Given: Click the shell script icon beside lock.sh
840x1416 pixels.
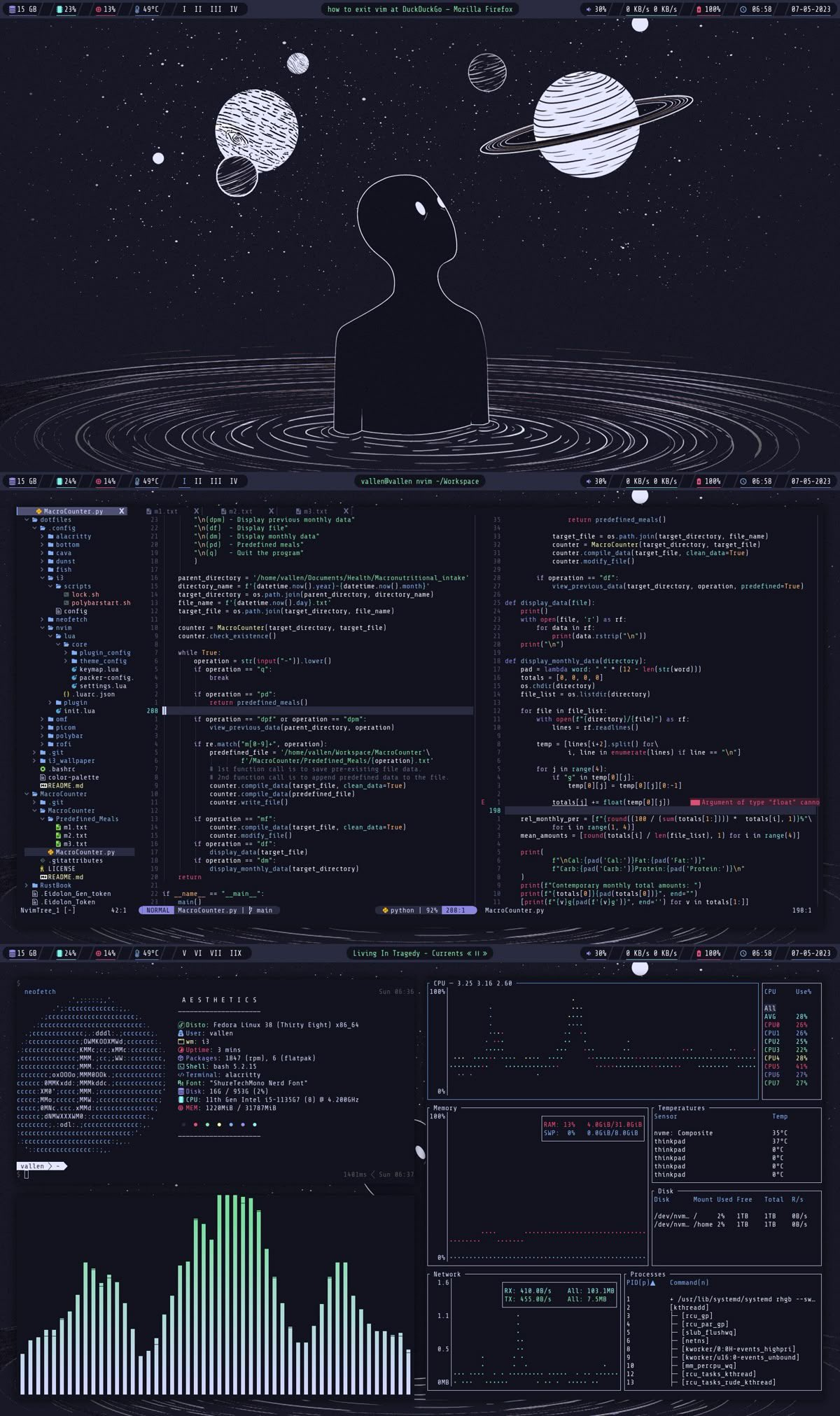Looking at the screenshot, I should pyautogui.click(x=66, y=594).
